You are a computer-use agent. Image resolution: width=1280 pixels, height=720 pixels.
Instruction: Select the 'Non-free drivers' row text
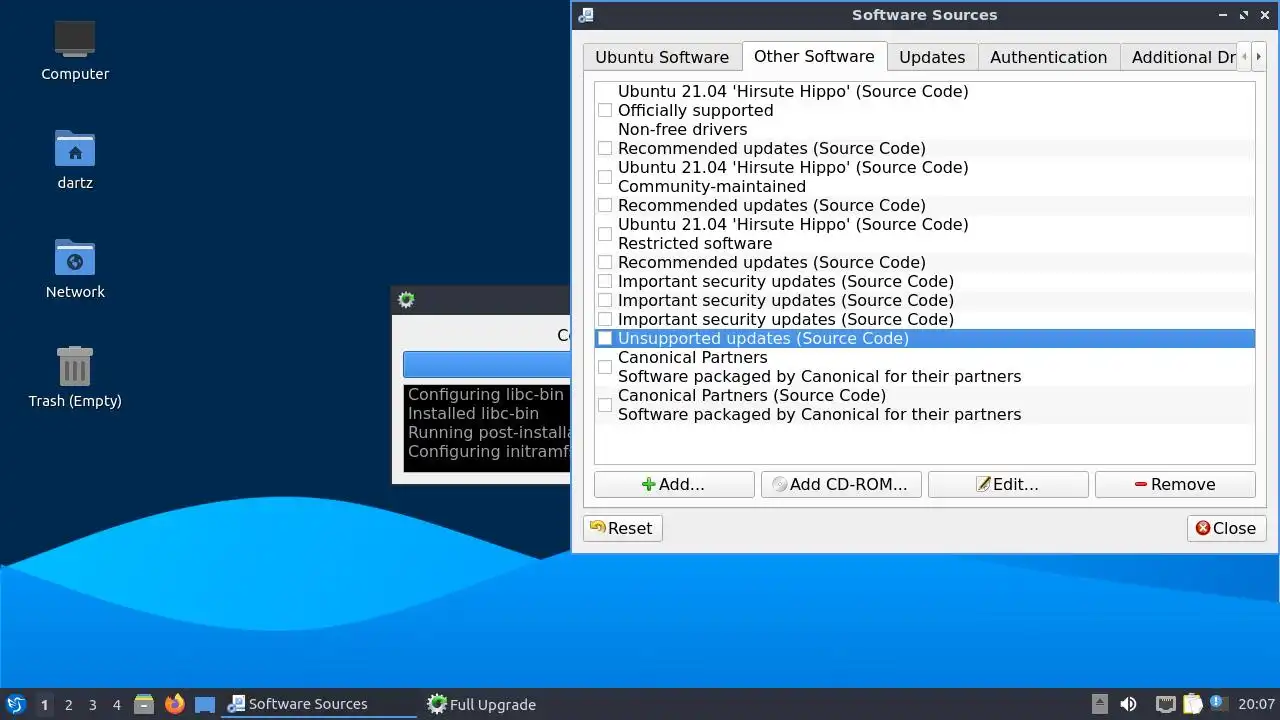pos(682,129)
